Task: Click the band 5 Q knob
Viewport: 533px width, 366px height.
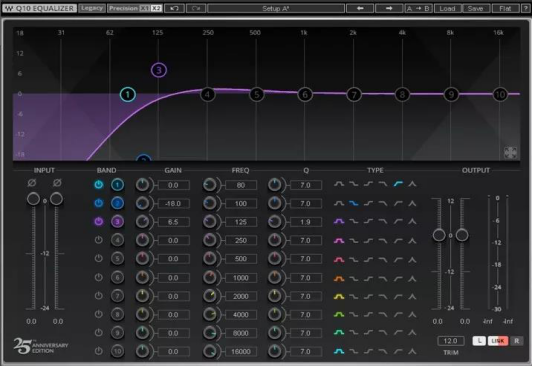Action: [x=274, y=259]
